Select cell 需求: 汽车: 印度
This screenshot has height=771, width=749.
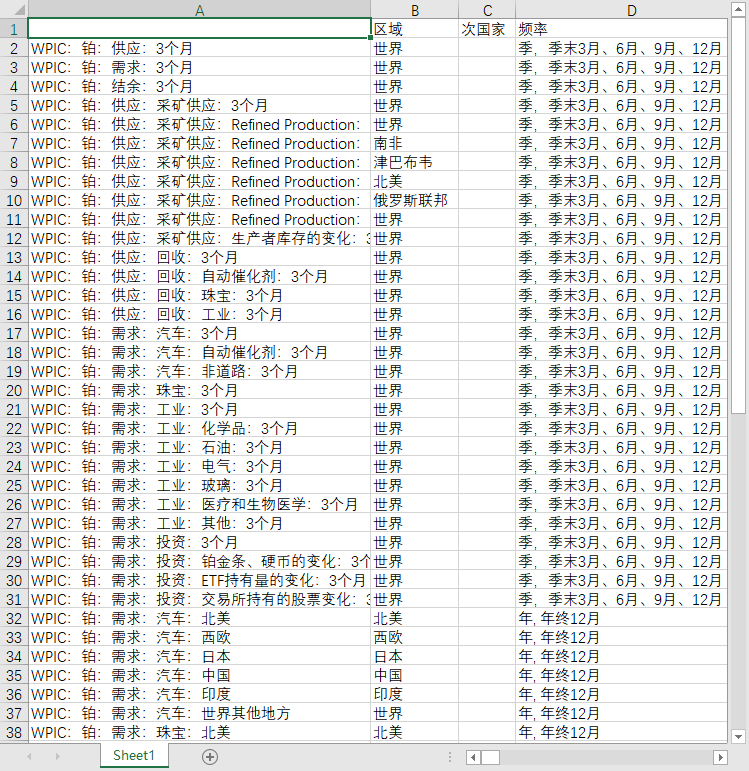tap(199, 694)
